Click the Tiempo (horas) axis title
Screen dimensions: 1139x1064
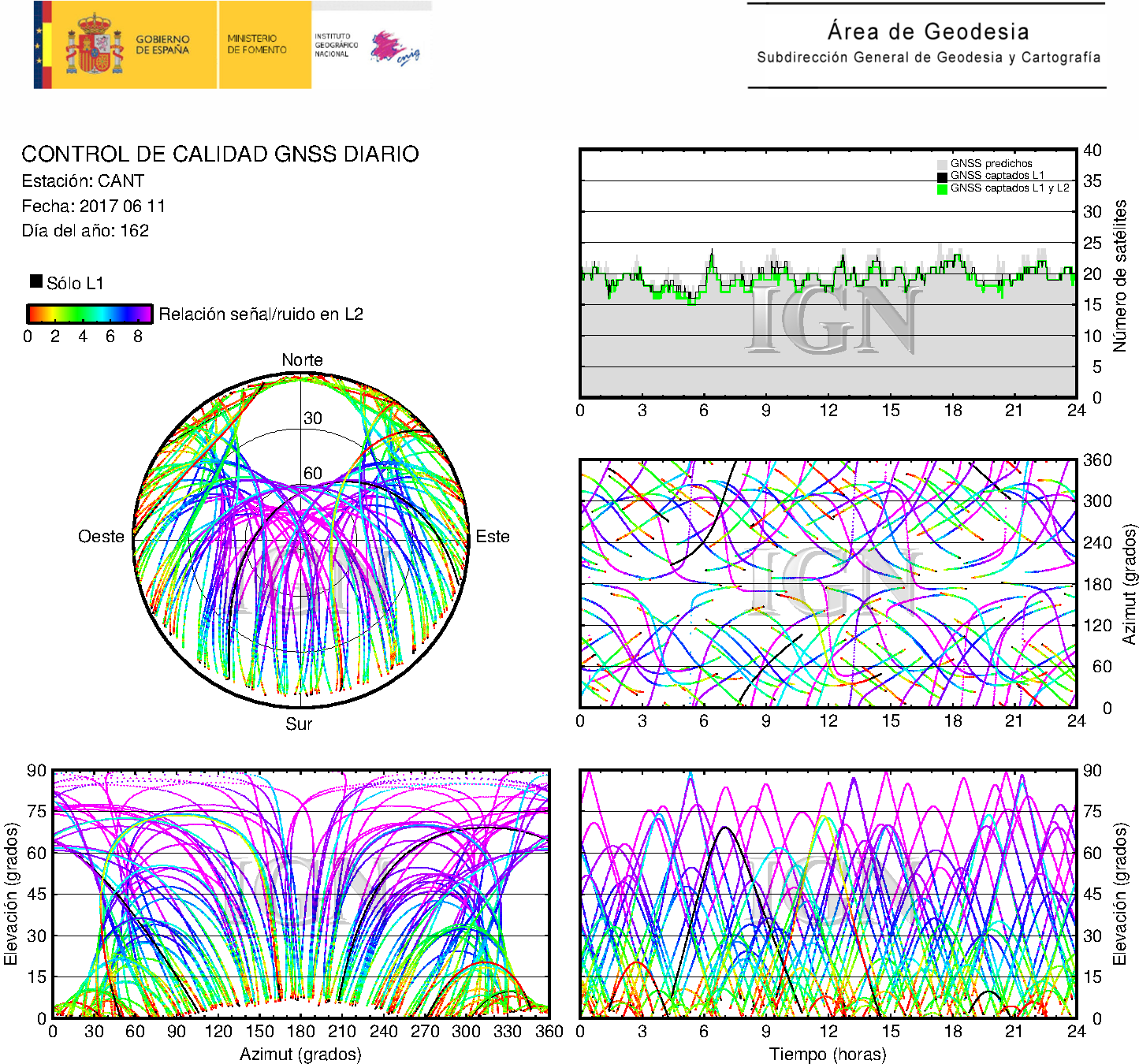click(827, 1054)
